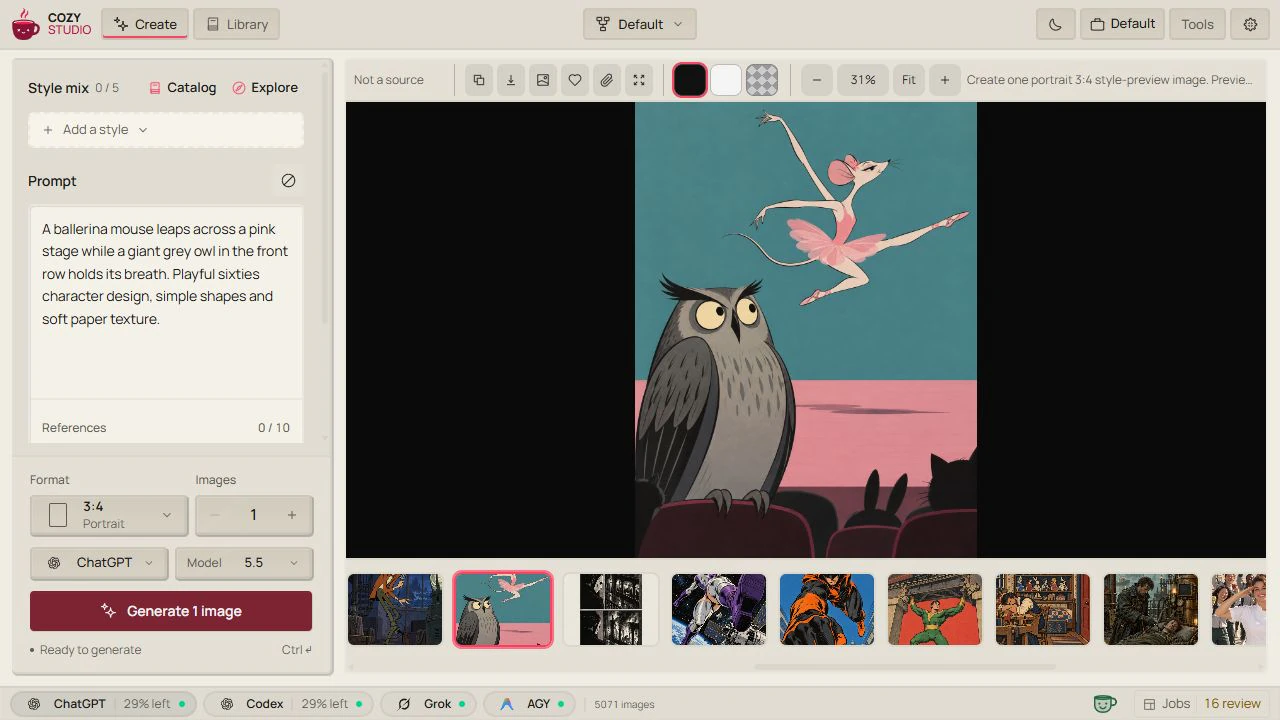Download the current image
This screenshot has height=720, width=1280.
point(511,80)
